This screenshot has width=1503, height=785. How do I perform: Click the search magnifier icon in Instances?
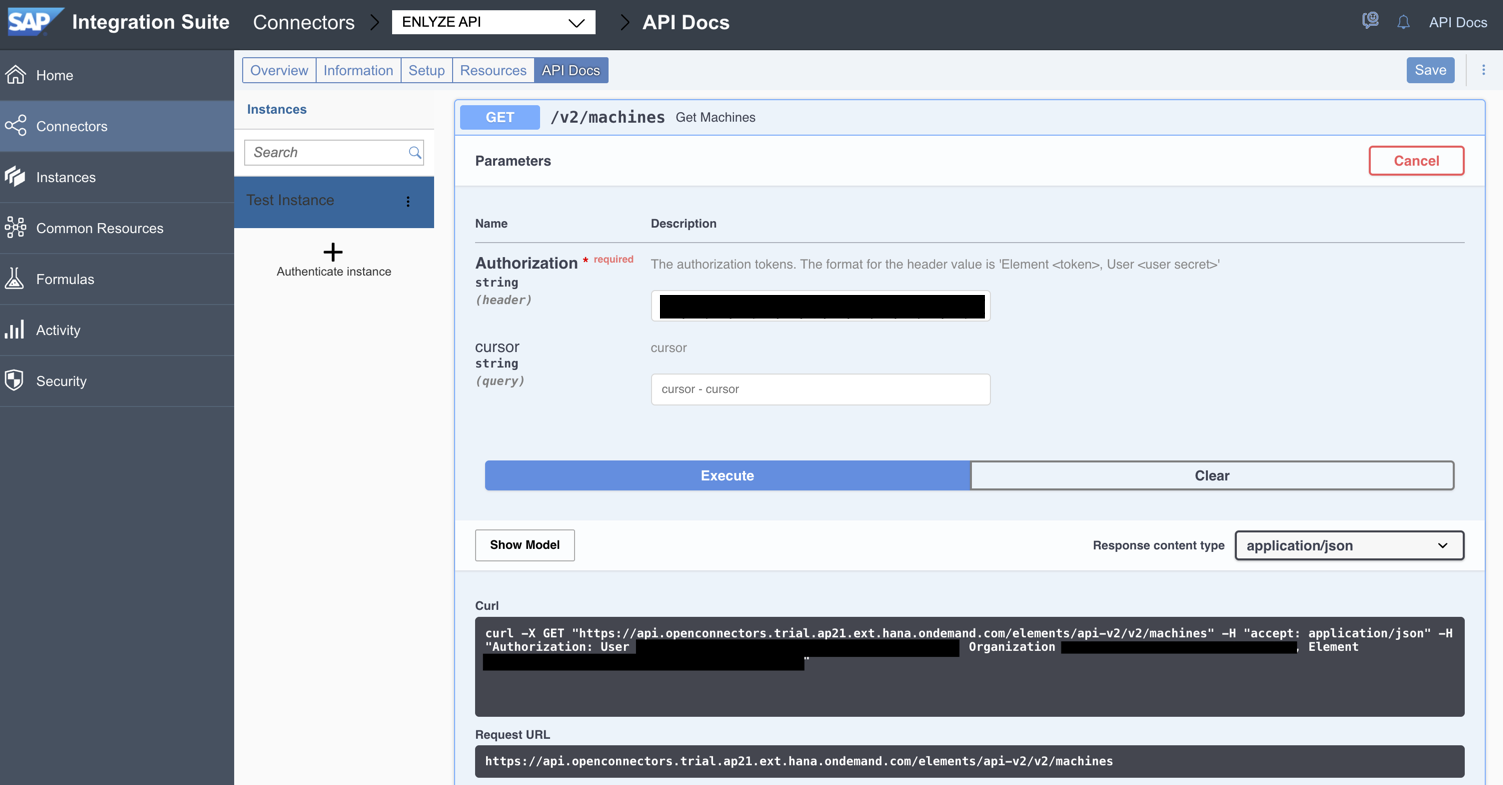tap(415, 153)
